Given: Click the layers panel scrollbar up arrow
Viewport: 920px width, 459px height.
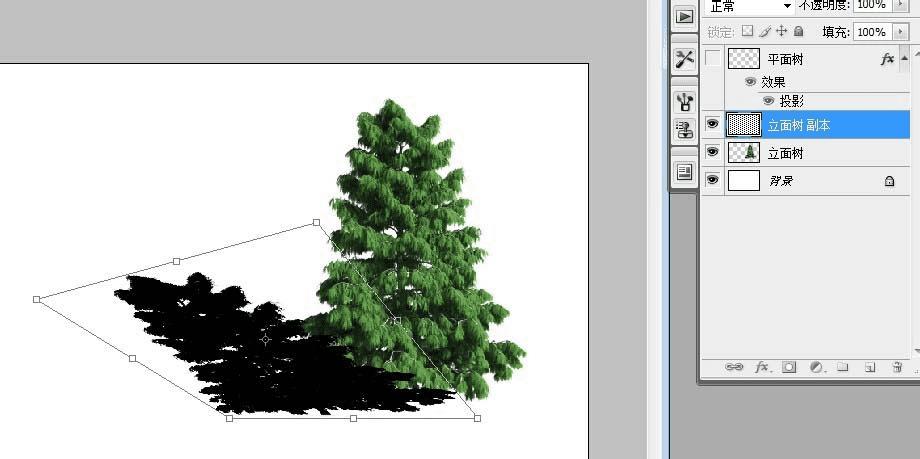Looking at the screenshot, I should [917, 53].
